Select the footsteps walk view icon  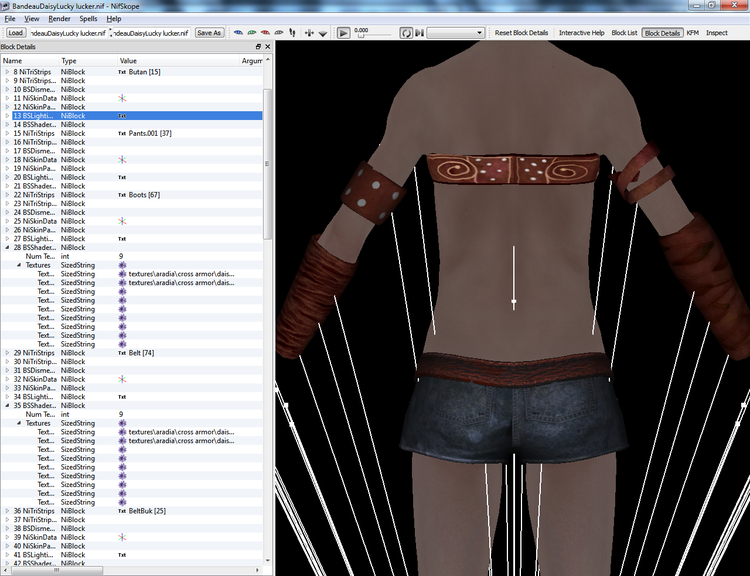tap(292, 33)
